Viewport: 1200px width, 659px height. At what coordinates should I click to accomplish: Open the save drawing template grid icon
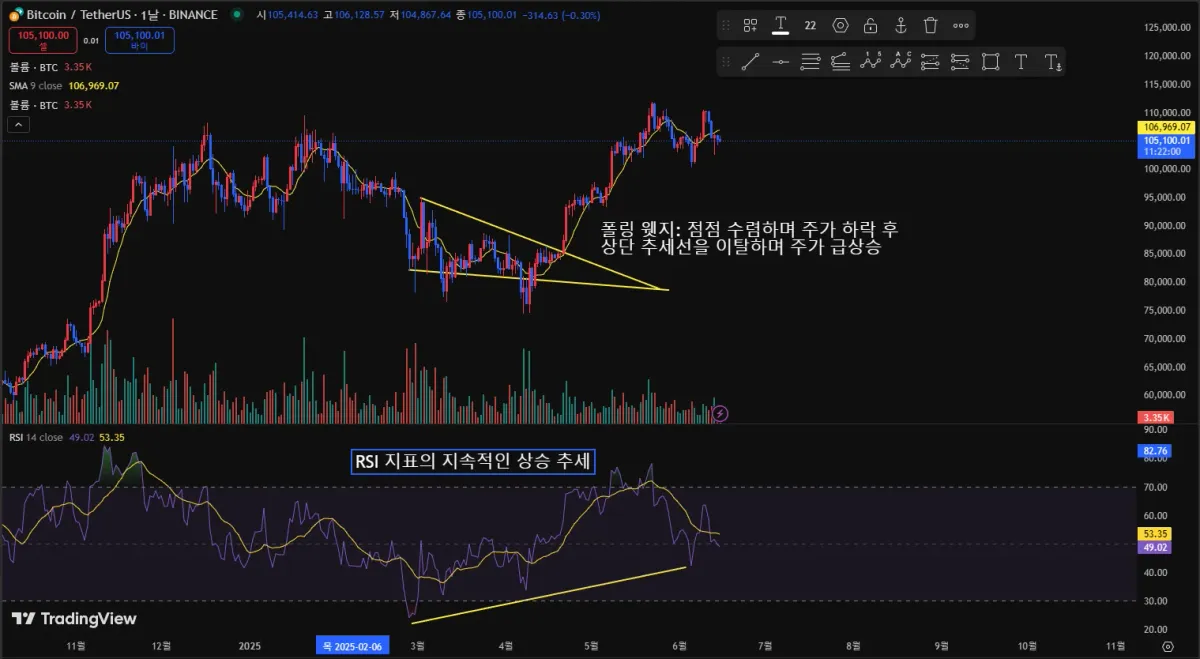click(x=751, y=26)
